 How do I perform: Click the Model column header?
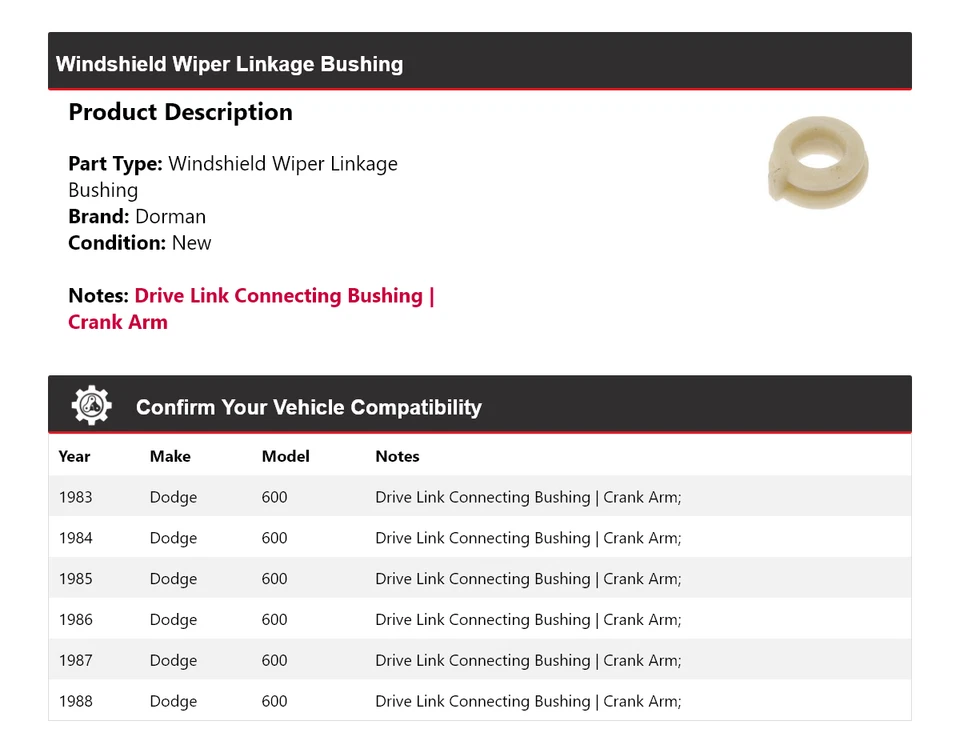pyautogui.click(x=285, y=456)
